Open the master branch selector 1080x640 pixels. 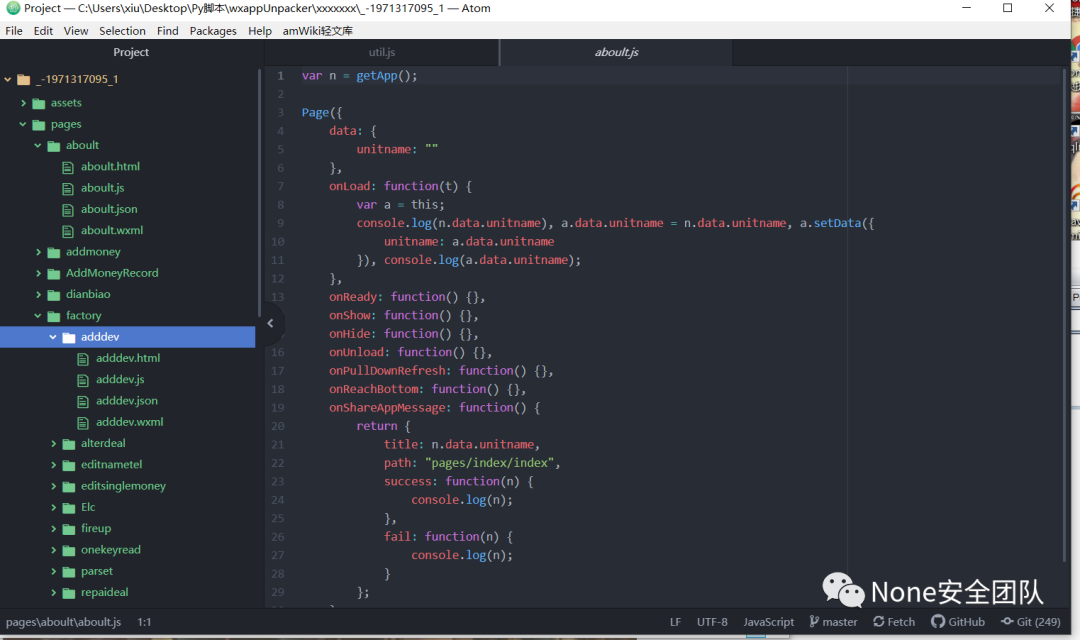[833, 622]
